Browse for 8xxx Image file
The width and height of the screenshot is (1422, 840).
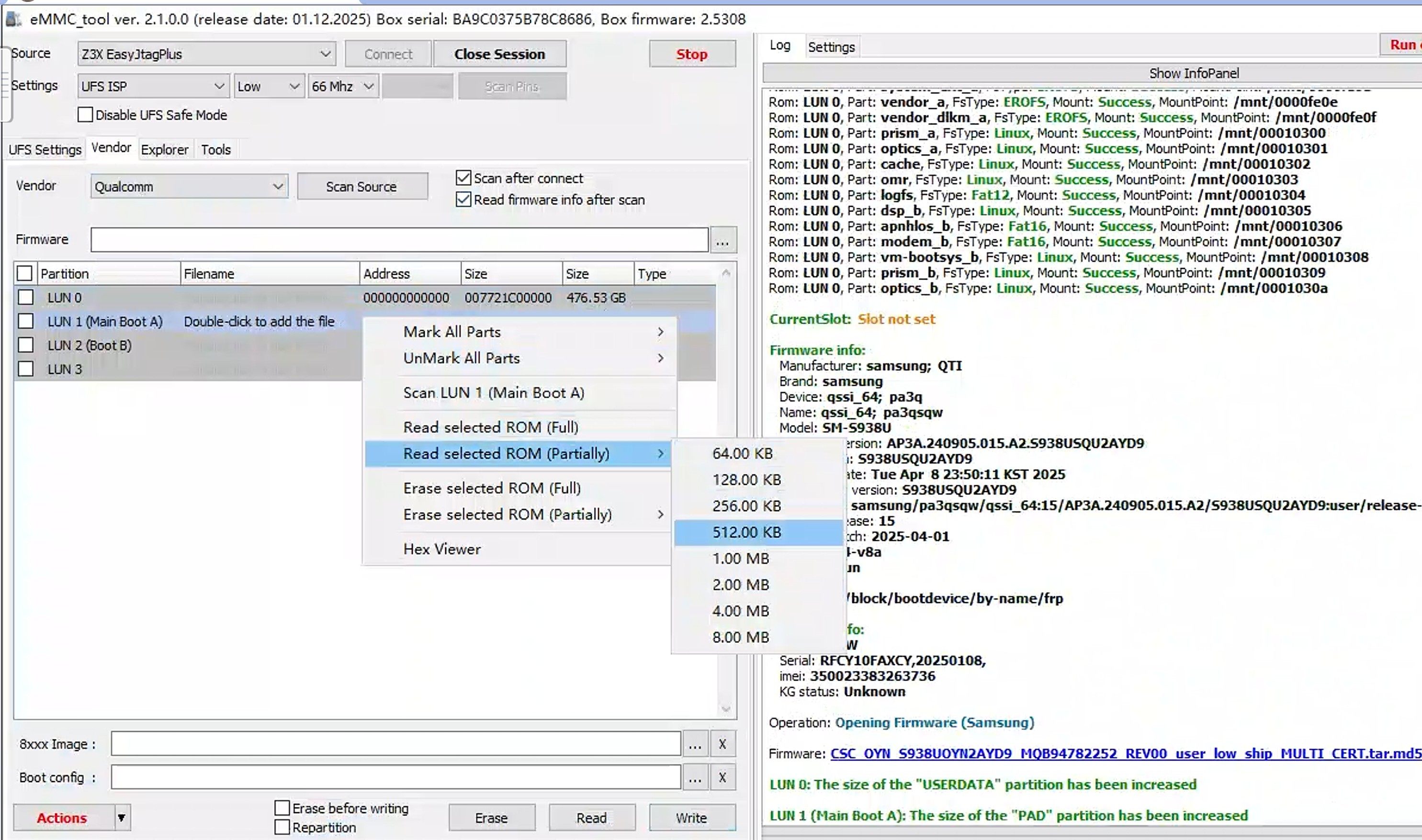click(695, 744)
